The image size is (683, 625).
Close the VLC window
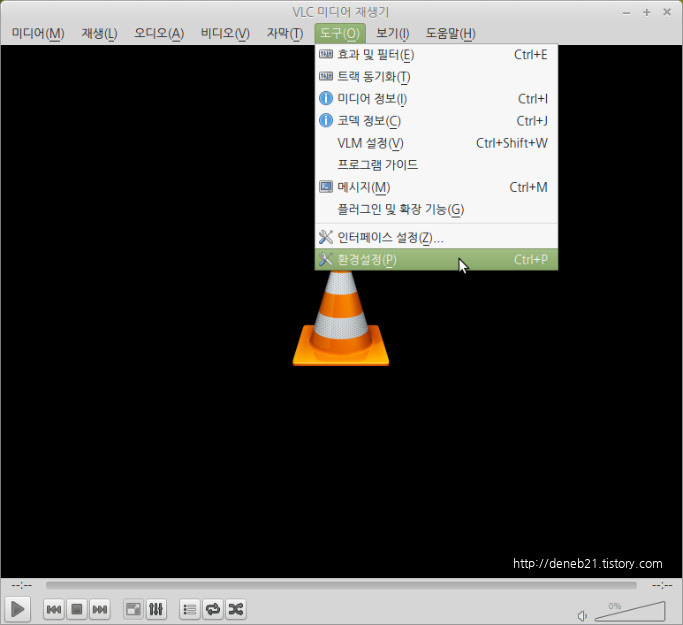point(667,12)
